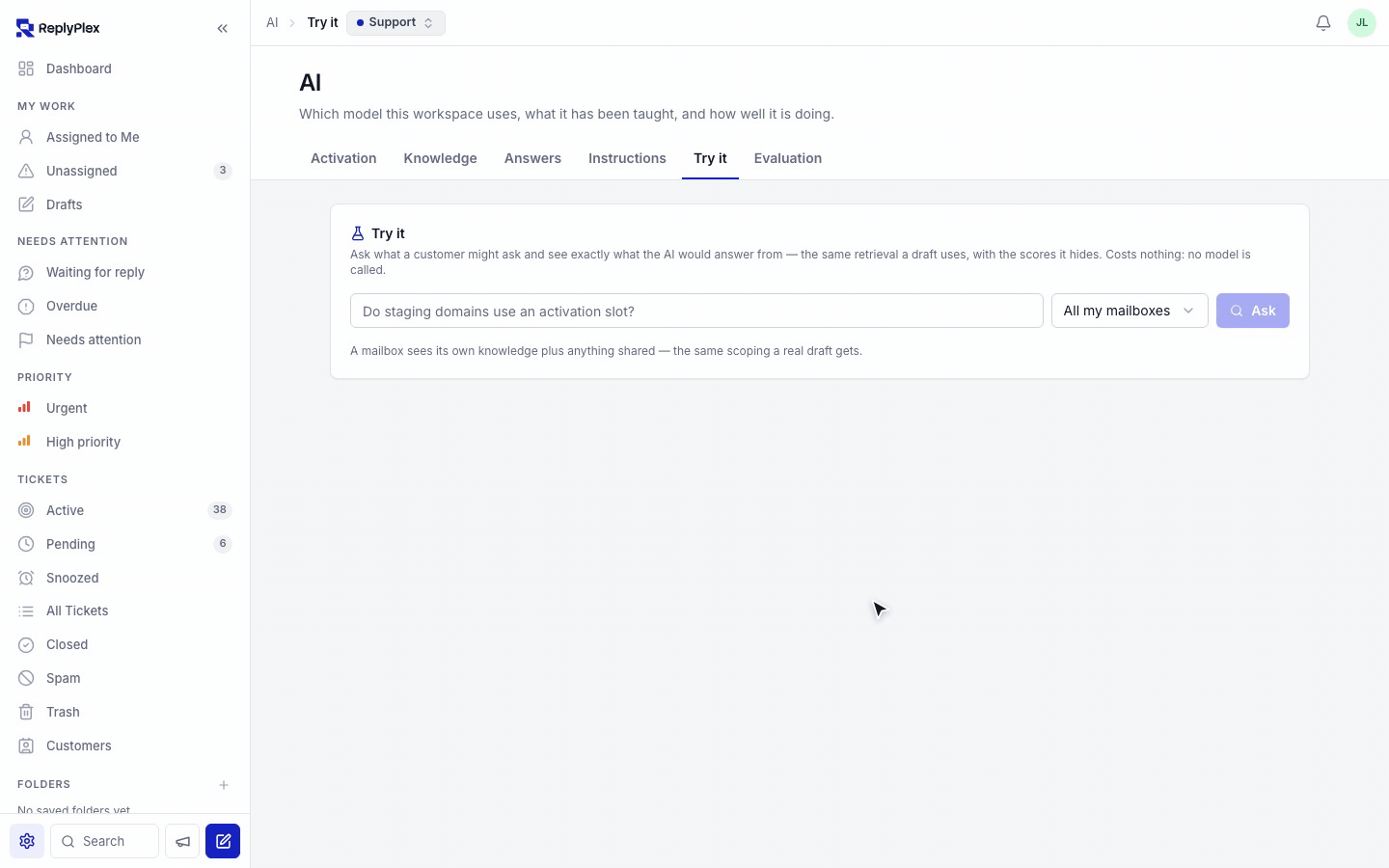Show Overdue tickets
The image size is (1389, 868).
pos(125,306)
